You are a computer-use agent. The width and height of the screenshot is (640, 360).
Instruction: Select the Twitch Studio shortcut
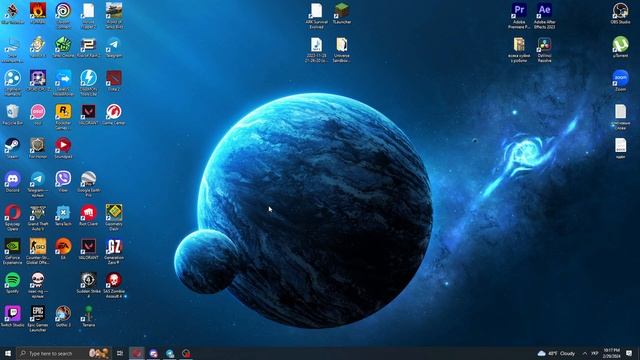click(x=12, y=316)
